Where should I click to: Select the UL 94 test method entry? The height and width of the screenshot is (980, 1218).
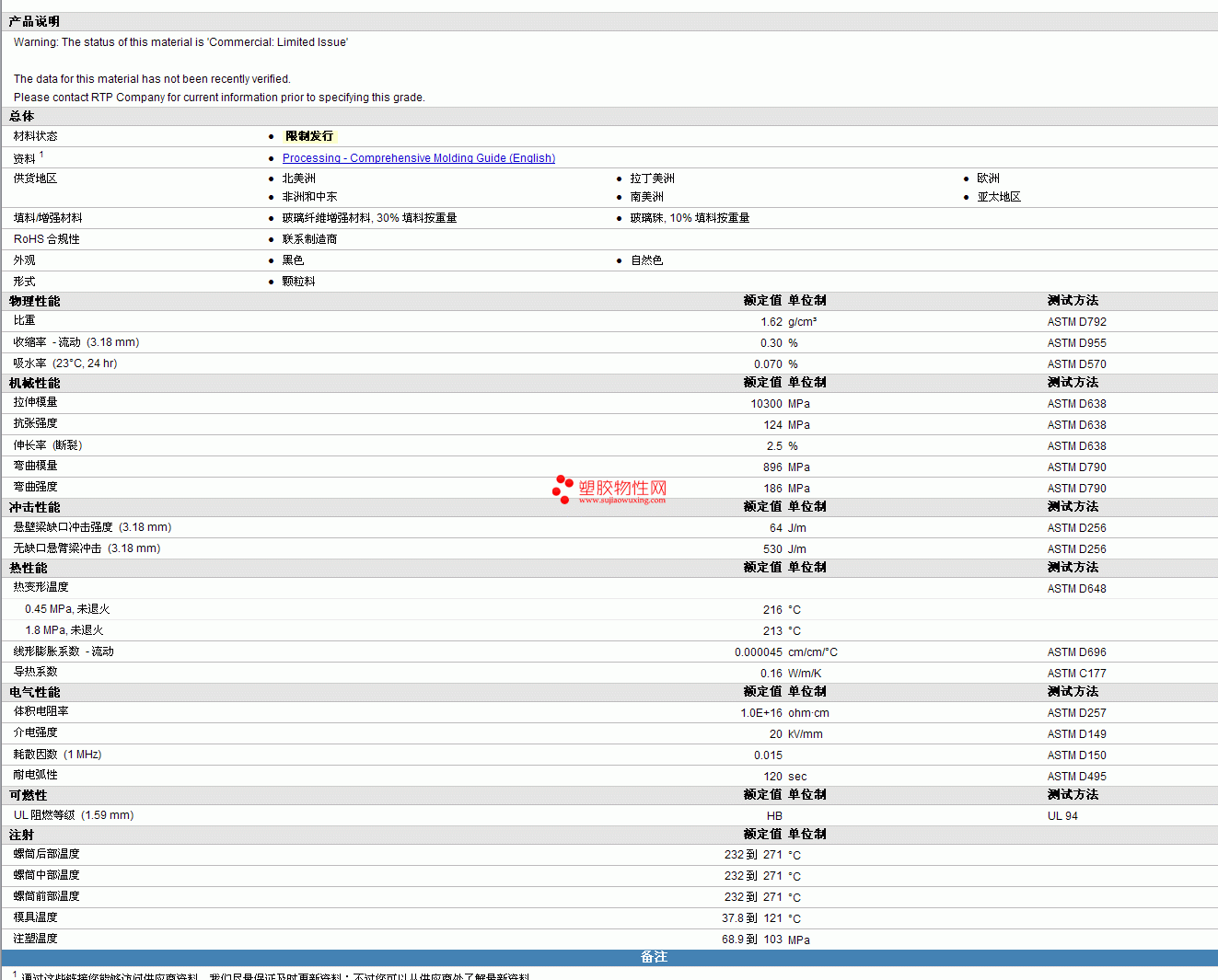(x=1062, y=816)
